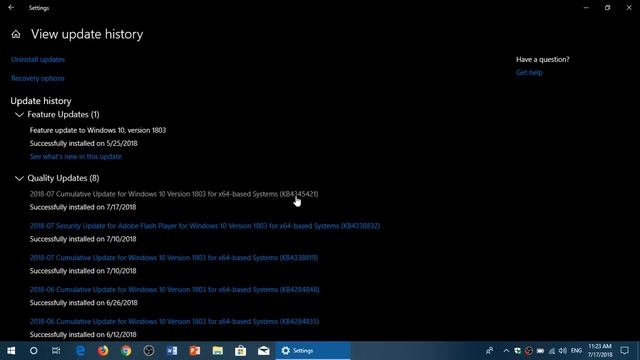Open the KB4345421 cumulative update link
The width and height of the screenshot is (640, 360).
tap(174, 194)
